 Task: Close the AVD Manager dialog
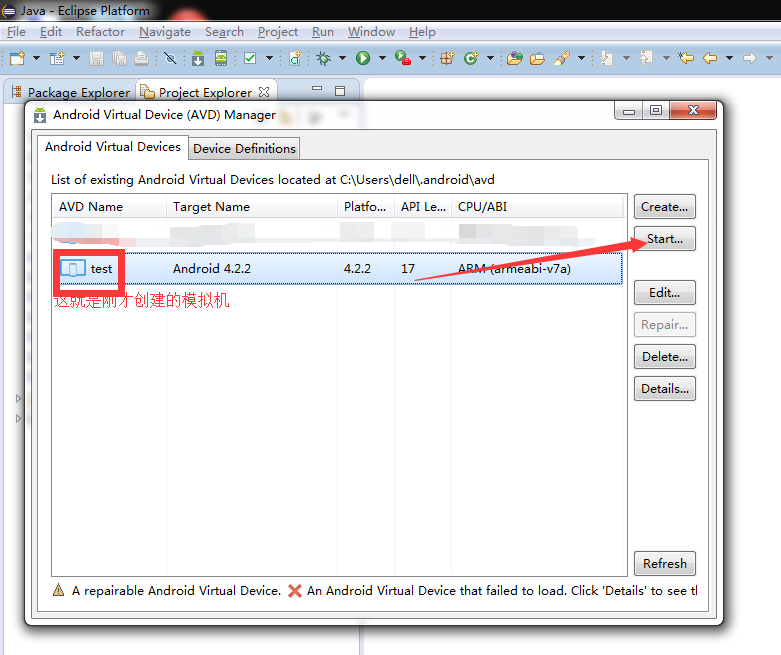693,110
